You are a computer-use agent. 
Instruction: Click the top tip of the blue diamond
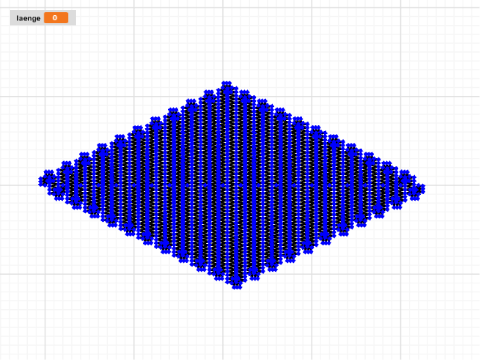(x=227, y=84)
